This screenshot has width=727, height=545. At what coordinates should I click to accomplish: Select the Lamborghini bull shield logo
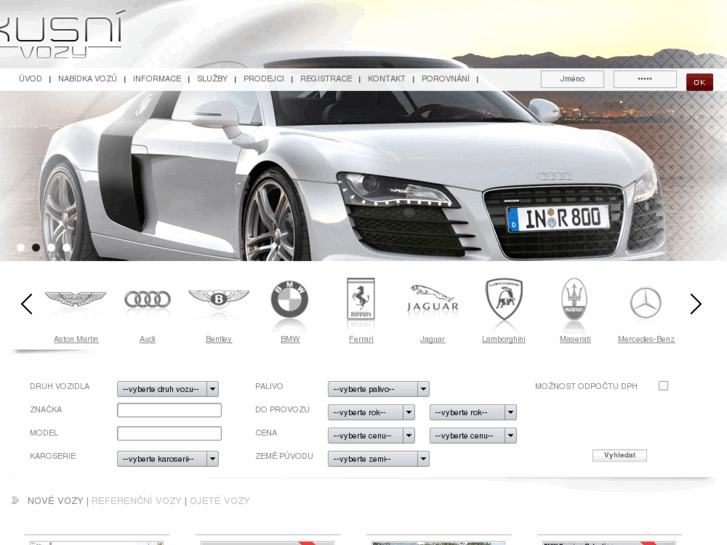pyautogui.click(x=504, y=299)
